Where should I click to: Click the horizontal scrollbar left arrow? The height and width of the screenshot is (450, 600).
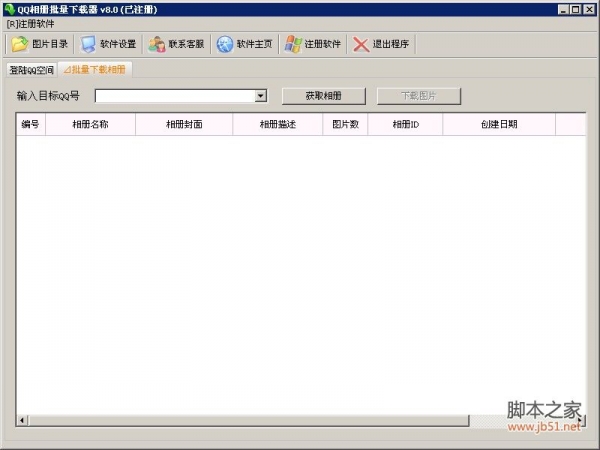pos(22,420)
